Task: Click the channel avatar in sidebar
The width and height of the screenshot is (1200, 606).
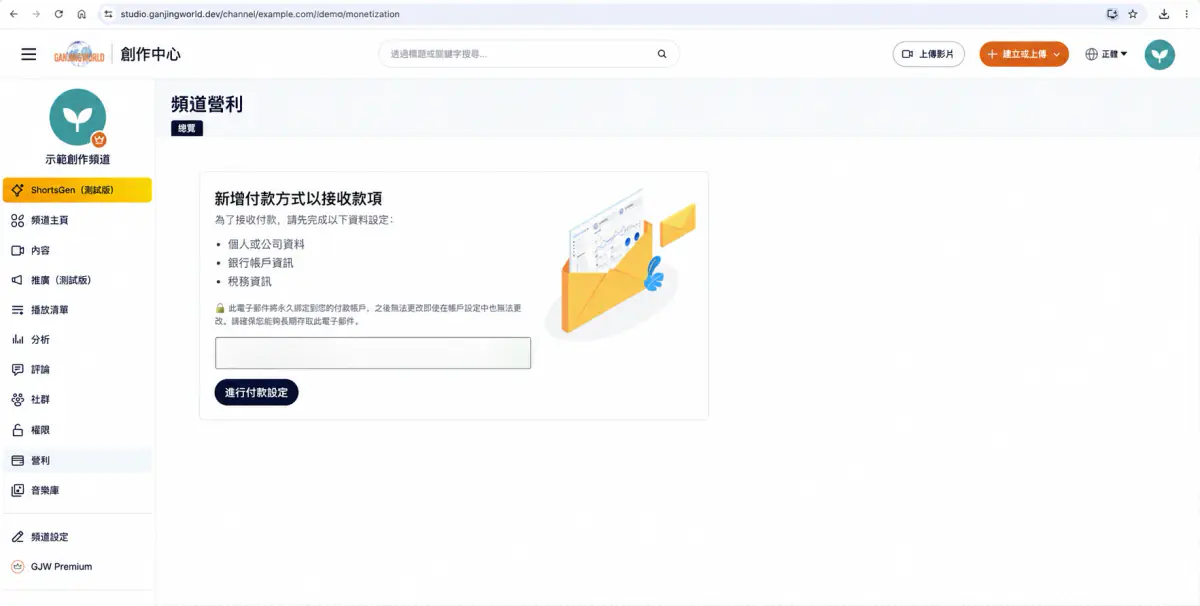Action: [77, 116]
